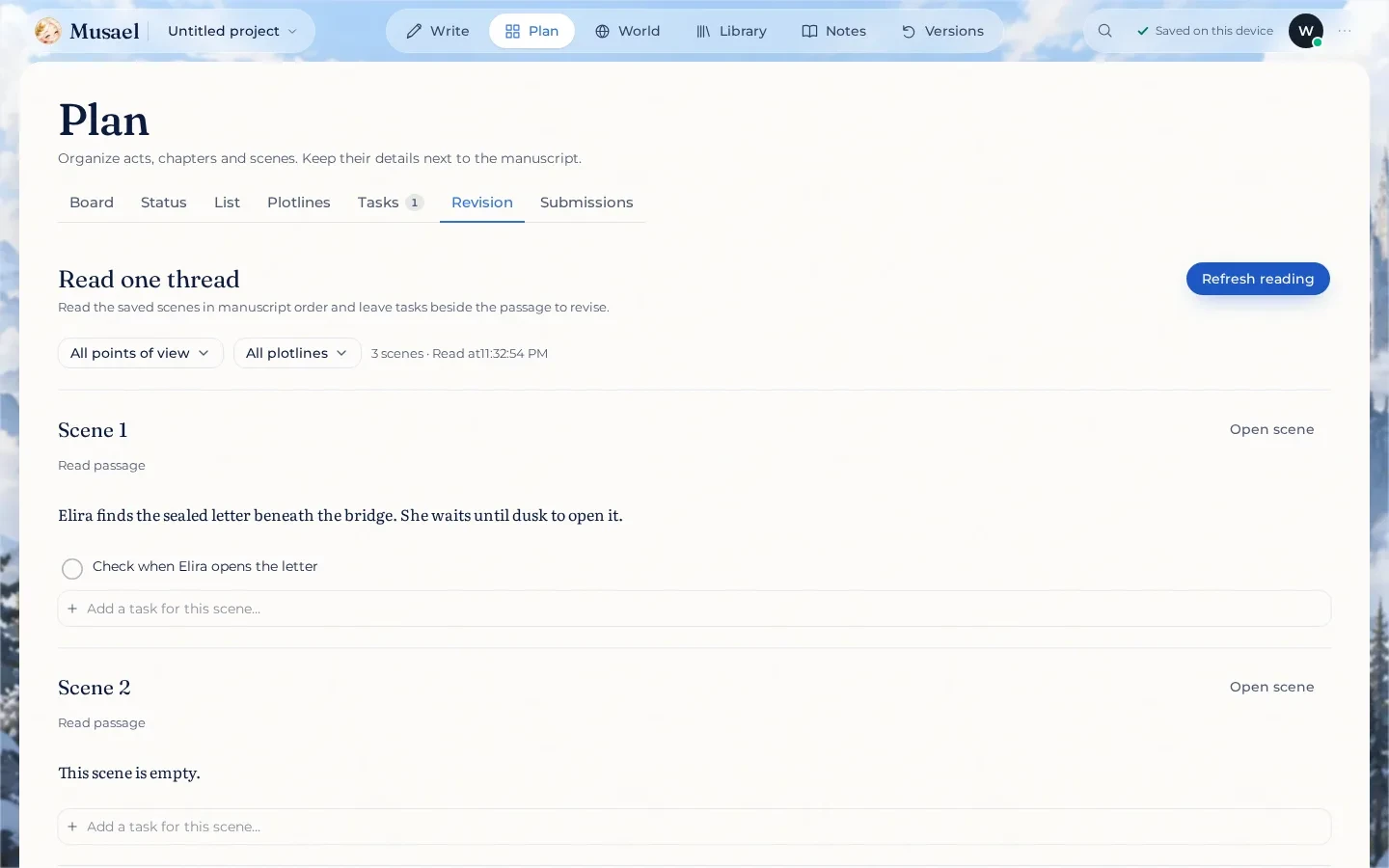Image resolution: width=1389 pixels, height=868 pixels.
Task: Open scene for Scene 2
Action: point(1271,687)
